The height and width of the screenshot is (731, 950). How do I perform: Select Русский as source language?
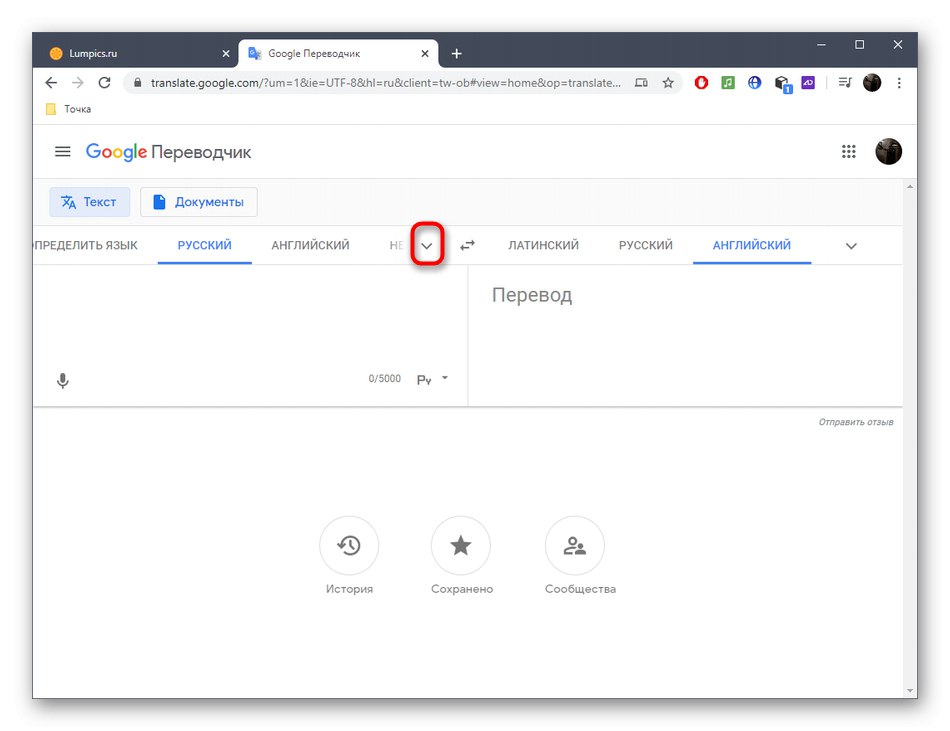coord(204,245)
